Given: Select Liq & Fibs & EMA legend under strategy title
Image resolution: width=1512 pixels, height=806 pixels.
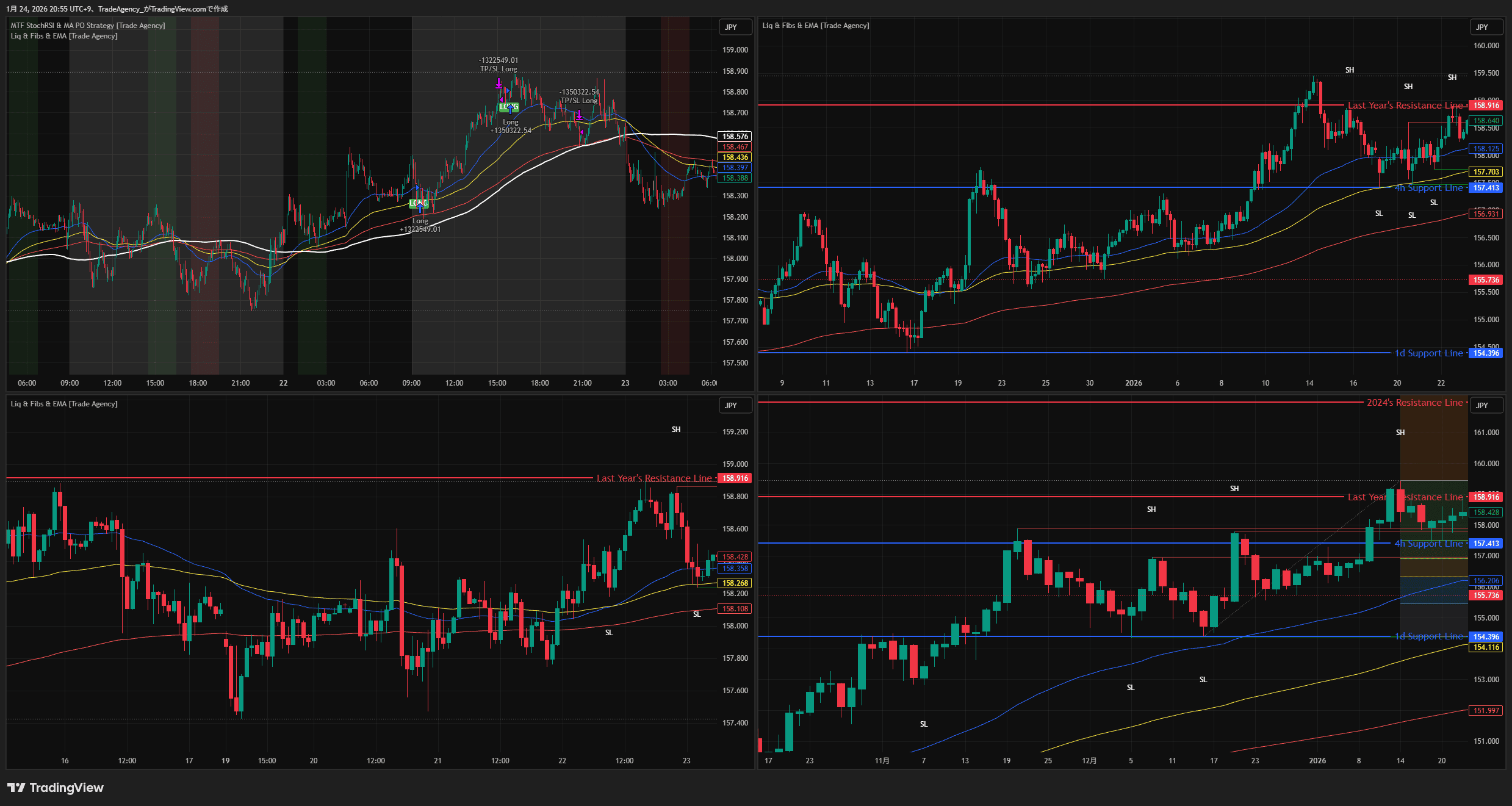Looking at the screenshot, I should 64,36.
